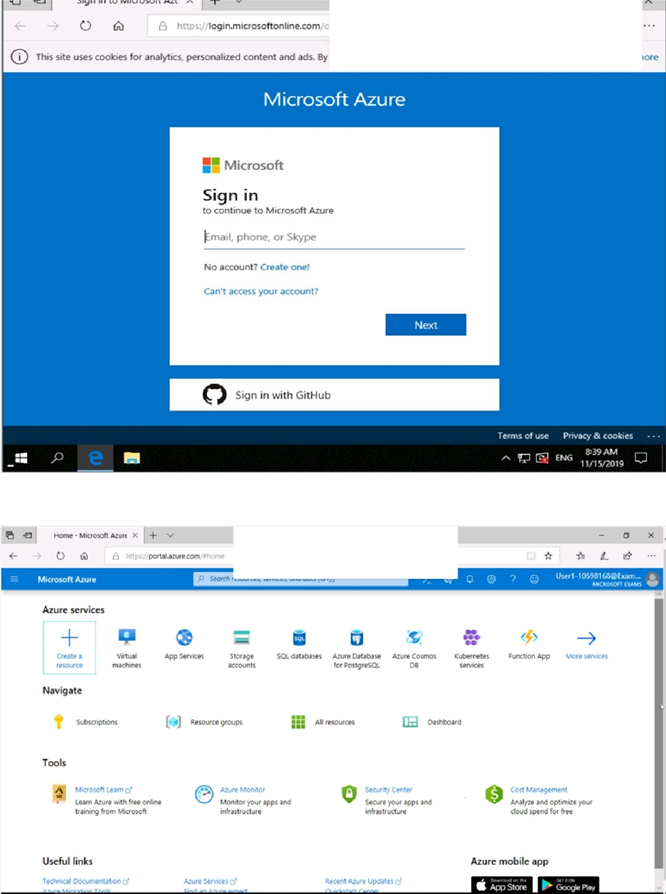The width and height of the screenshot is (666, 894).
Task: Refresh the sign-in browser page
Action: tap(86, 26)
